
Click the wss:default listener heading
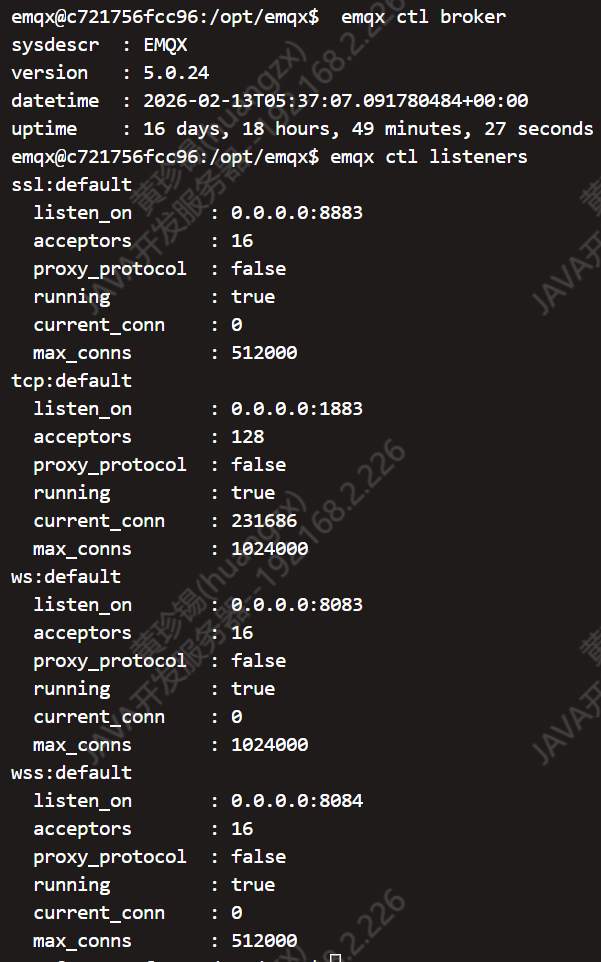coord(71,773)
